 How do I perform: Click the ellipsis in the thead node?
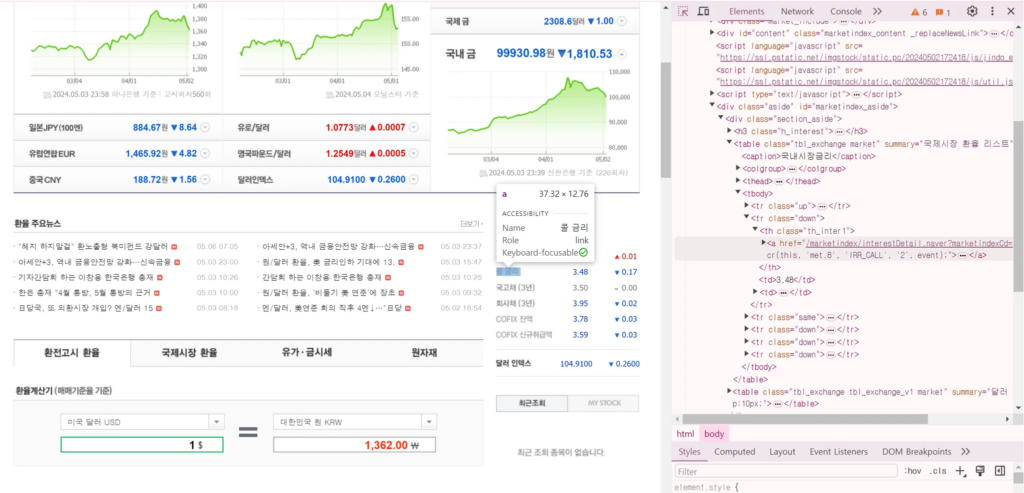pos(780,181)
